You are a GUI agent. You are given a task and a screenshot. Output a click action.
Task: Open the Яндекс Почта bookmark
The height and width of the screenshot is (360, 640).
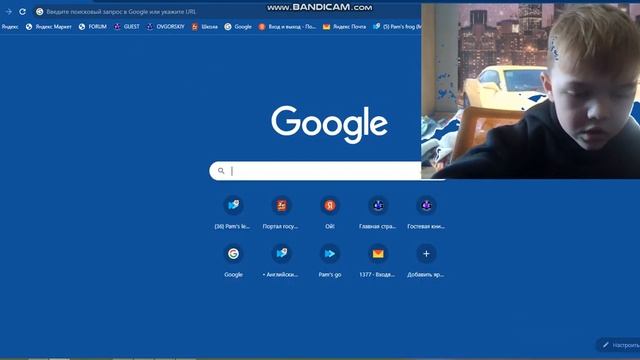coord(344,27)
